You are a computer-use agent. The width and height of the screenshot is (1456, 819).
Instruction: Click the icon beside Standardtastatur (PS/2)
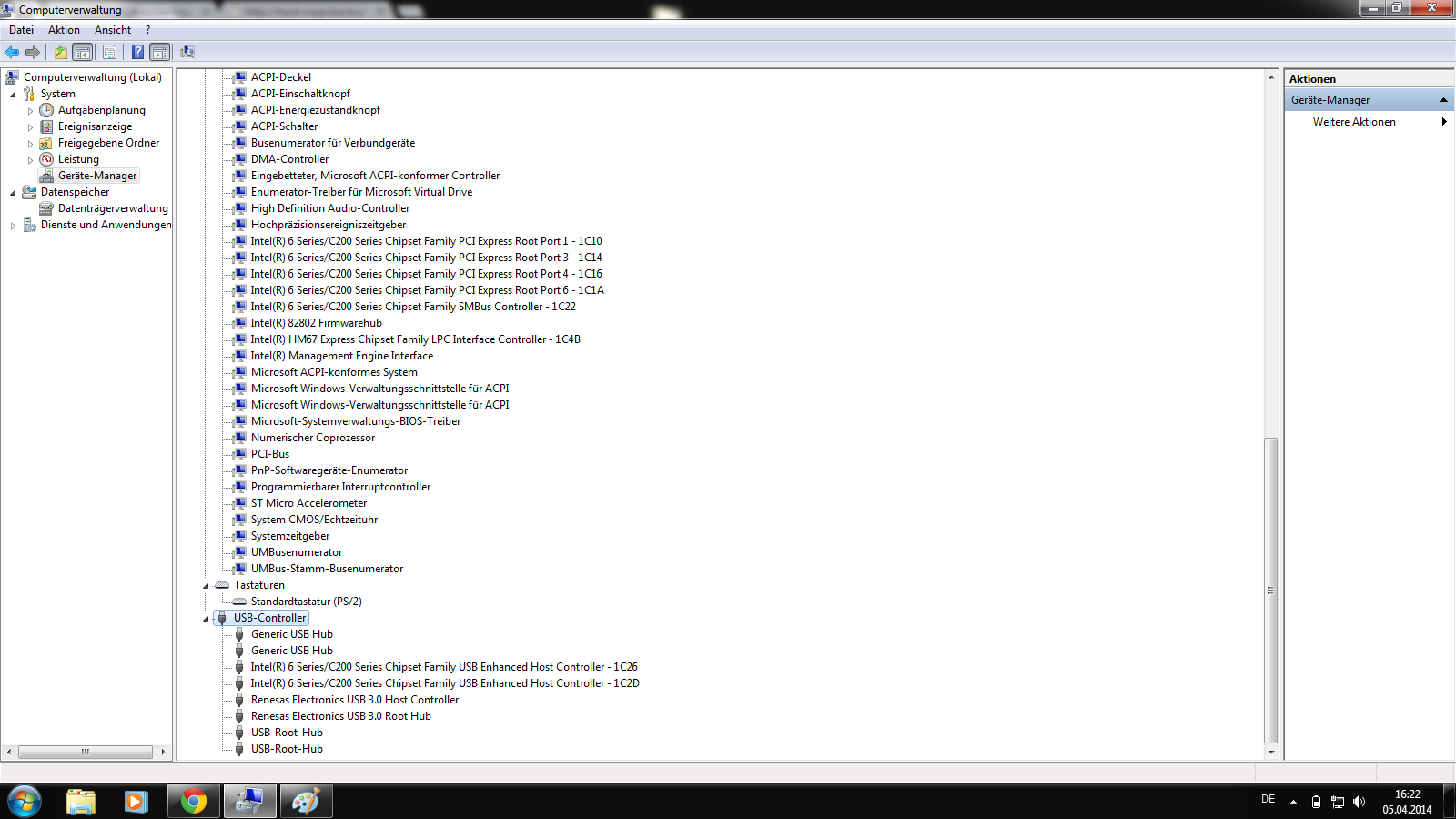pos(239,602)
